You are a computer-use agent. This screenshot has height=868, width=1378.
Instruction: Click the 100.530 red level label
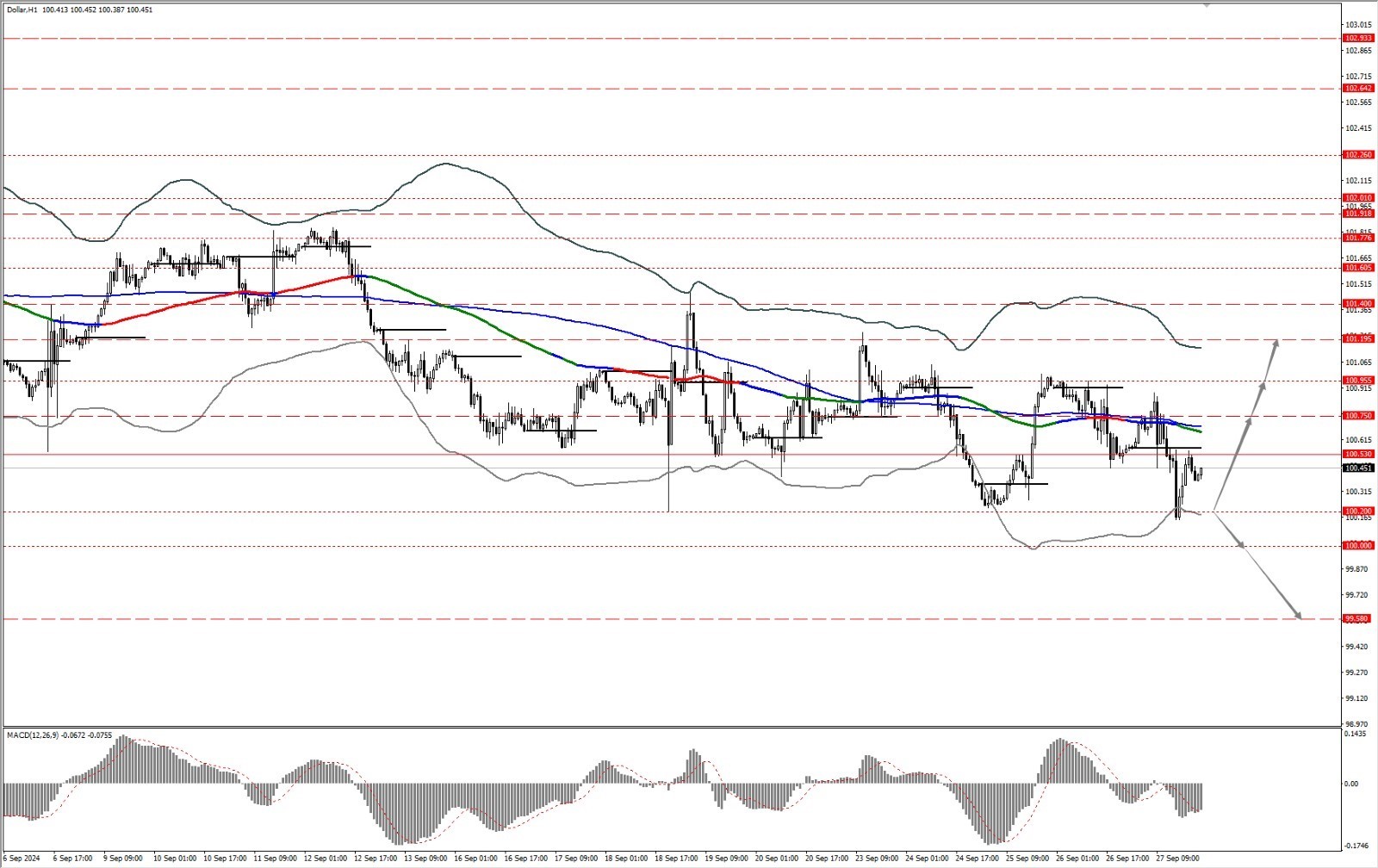pyautogui.click(x=1357, y=454)
